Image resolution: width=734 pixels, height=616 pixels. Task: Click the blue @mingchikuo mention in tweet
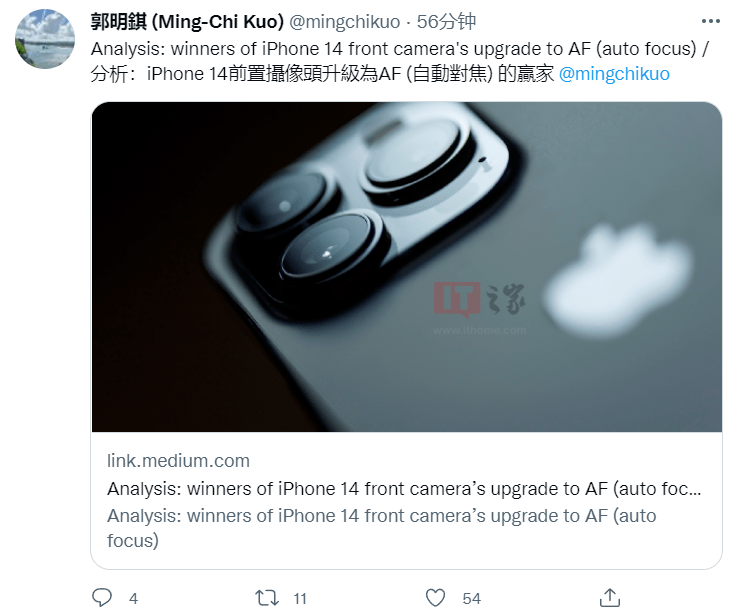(614, 74)
